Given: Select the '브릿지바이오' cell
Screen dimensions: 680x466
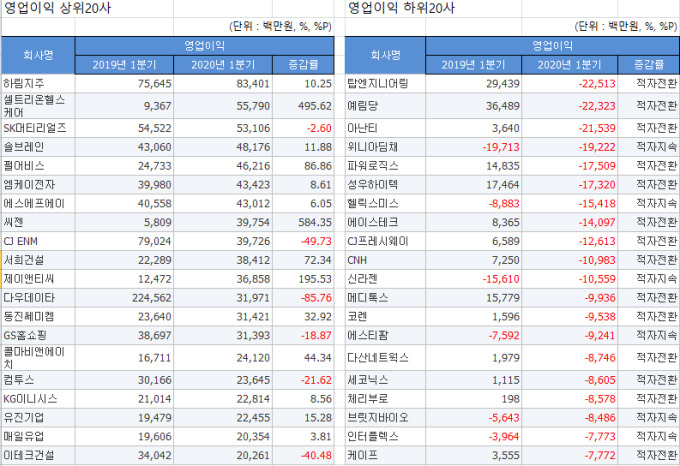Looking at the screenshot, I should [x=385, y=418].
